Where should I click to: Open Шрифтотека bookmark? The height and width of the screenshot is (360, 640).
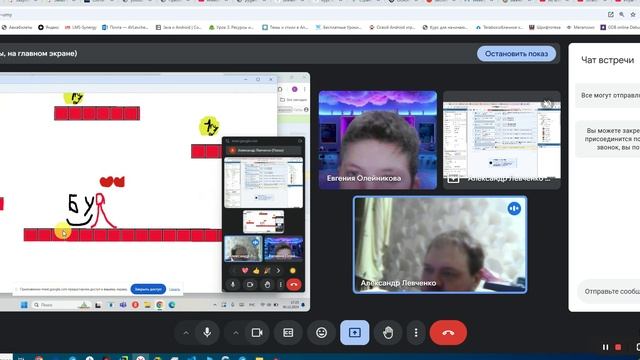coord(545,27)
